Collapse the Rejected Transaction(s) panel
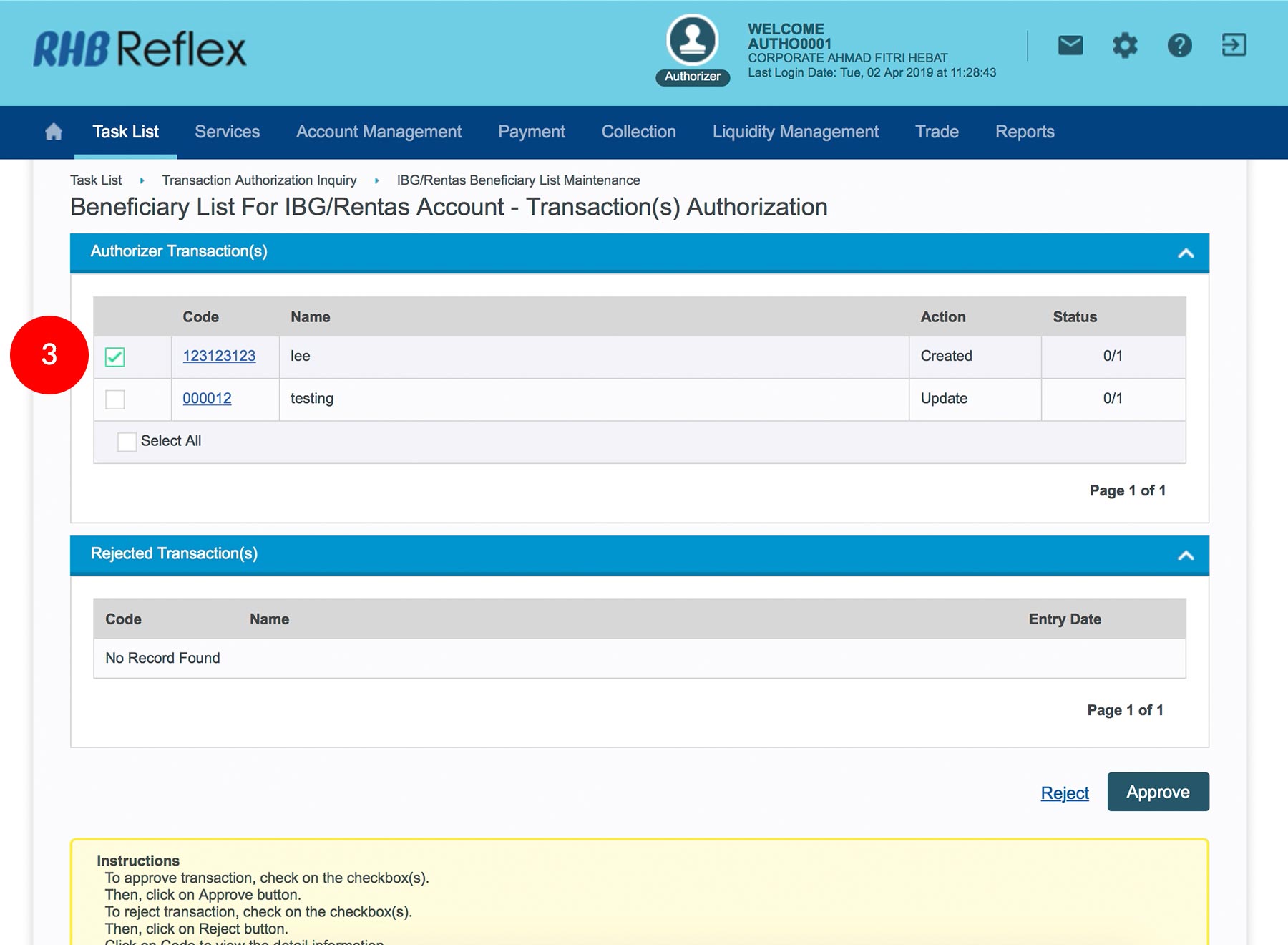This screenshot has height=945, width=1288. pyautogui.click(x=1185, y=555)
